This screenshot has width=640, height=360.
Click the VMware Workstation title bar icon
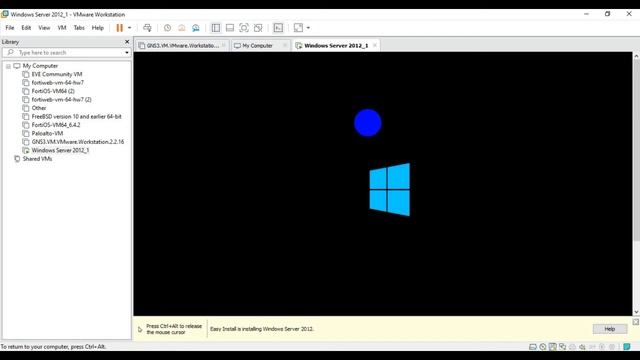tap(5, 14)
